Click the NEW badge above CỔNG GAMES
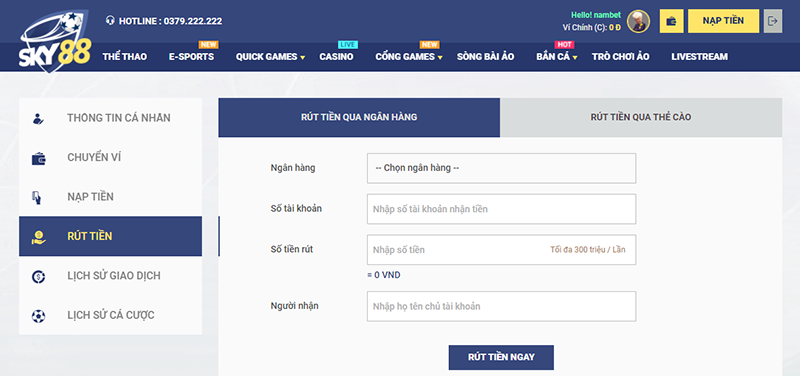 pos(429,44)
